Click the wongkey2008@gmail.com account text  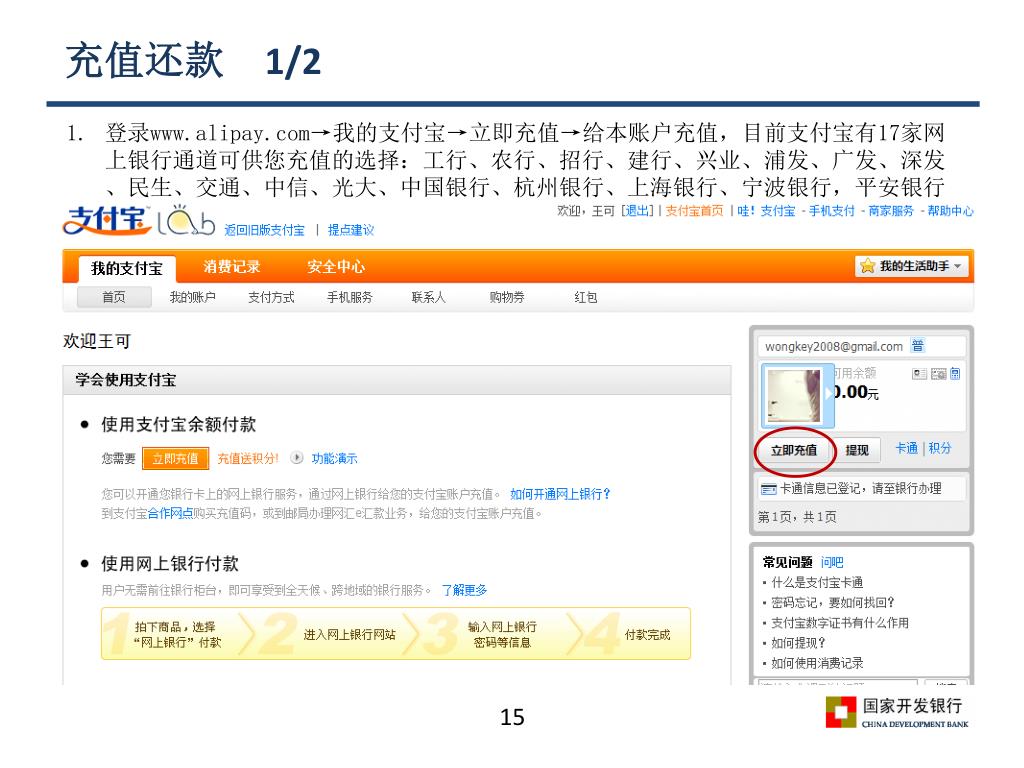(834, 346)
